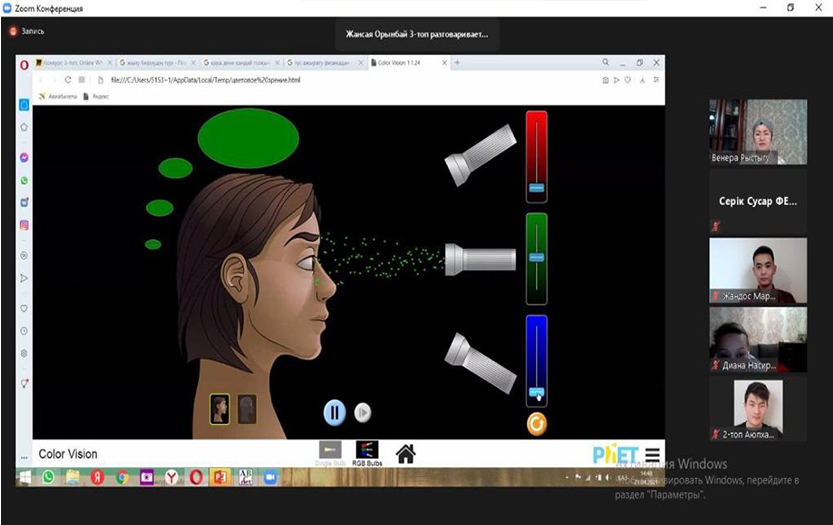Select Жандос participant video thumbnail
Image resolution: width=833 pixels, height=525 pixels.
[x=758, y=270]
